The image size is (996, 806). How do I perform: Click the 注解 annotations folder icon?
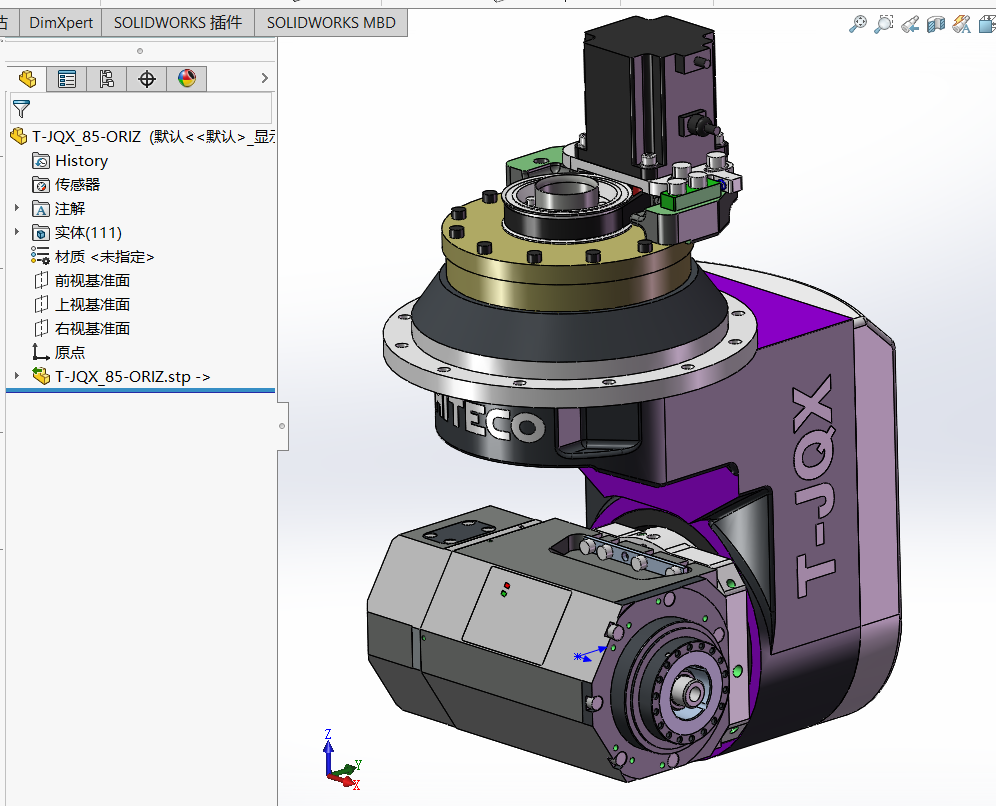pyautogui.click(x=41, y=209)
